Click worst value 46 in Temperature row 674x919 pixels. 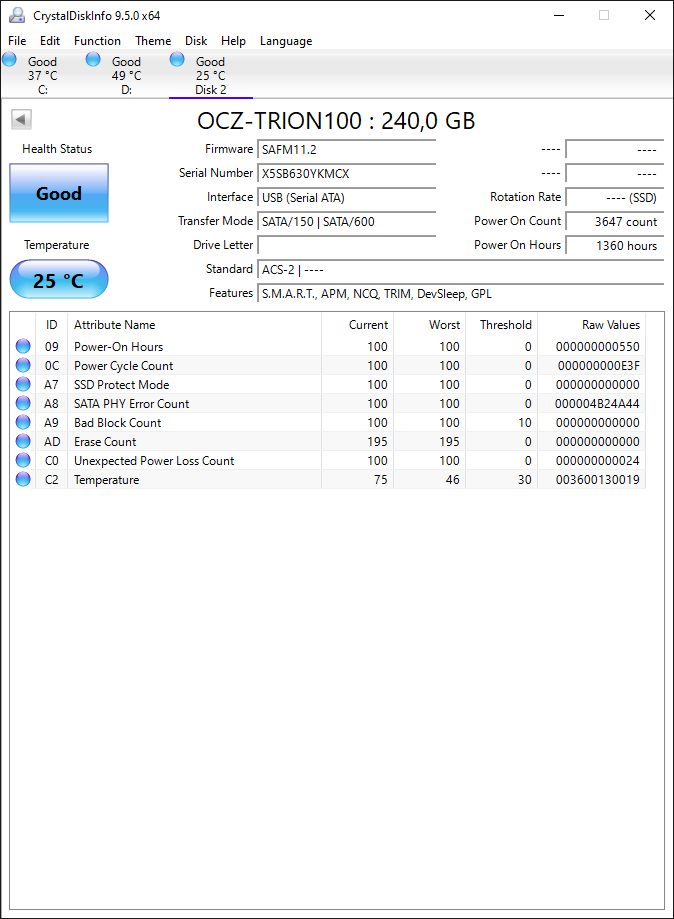452,479
